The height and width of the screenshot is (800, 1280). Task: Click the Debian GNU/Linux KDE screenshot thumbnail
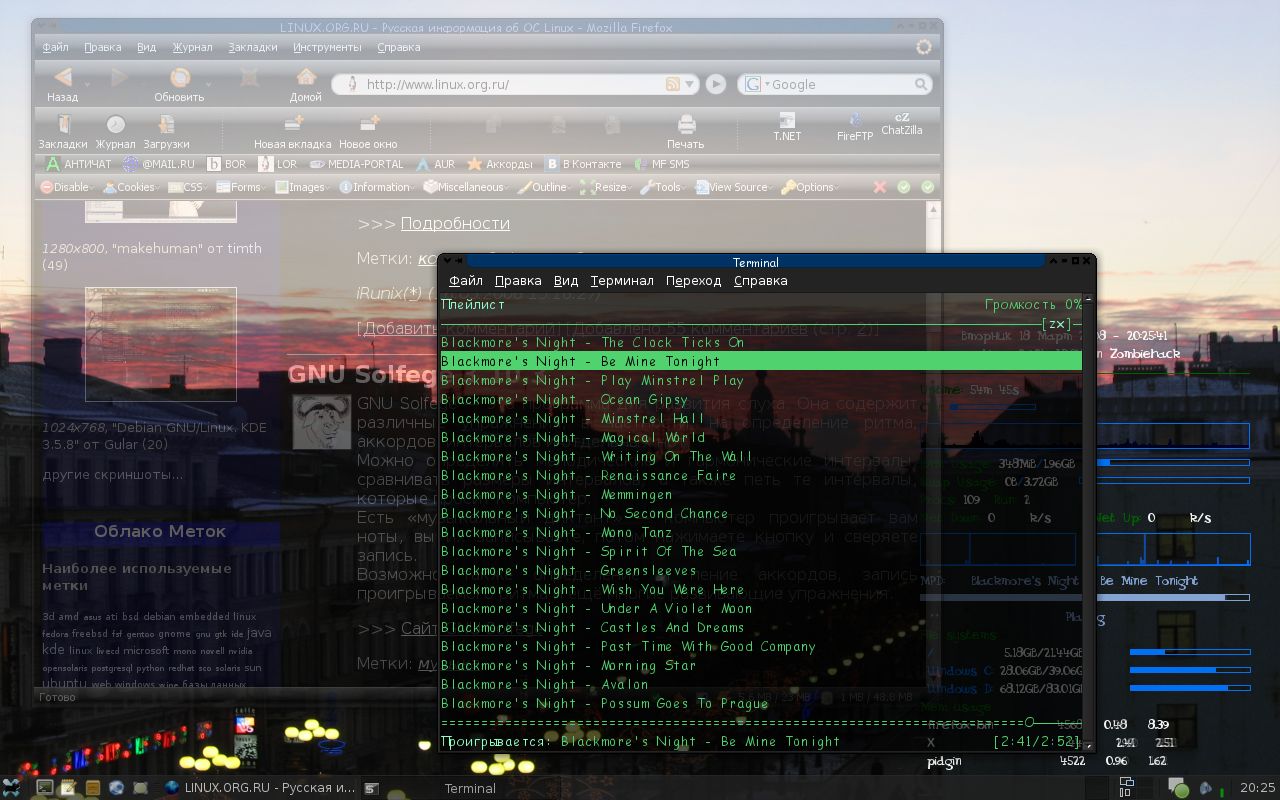point(161,345)
